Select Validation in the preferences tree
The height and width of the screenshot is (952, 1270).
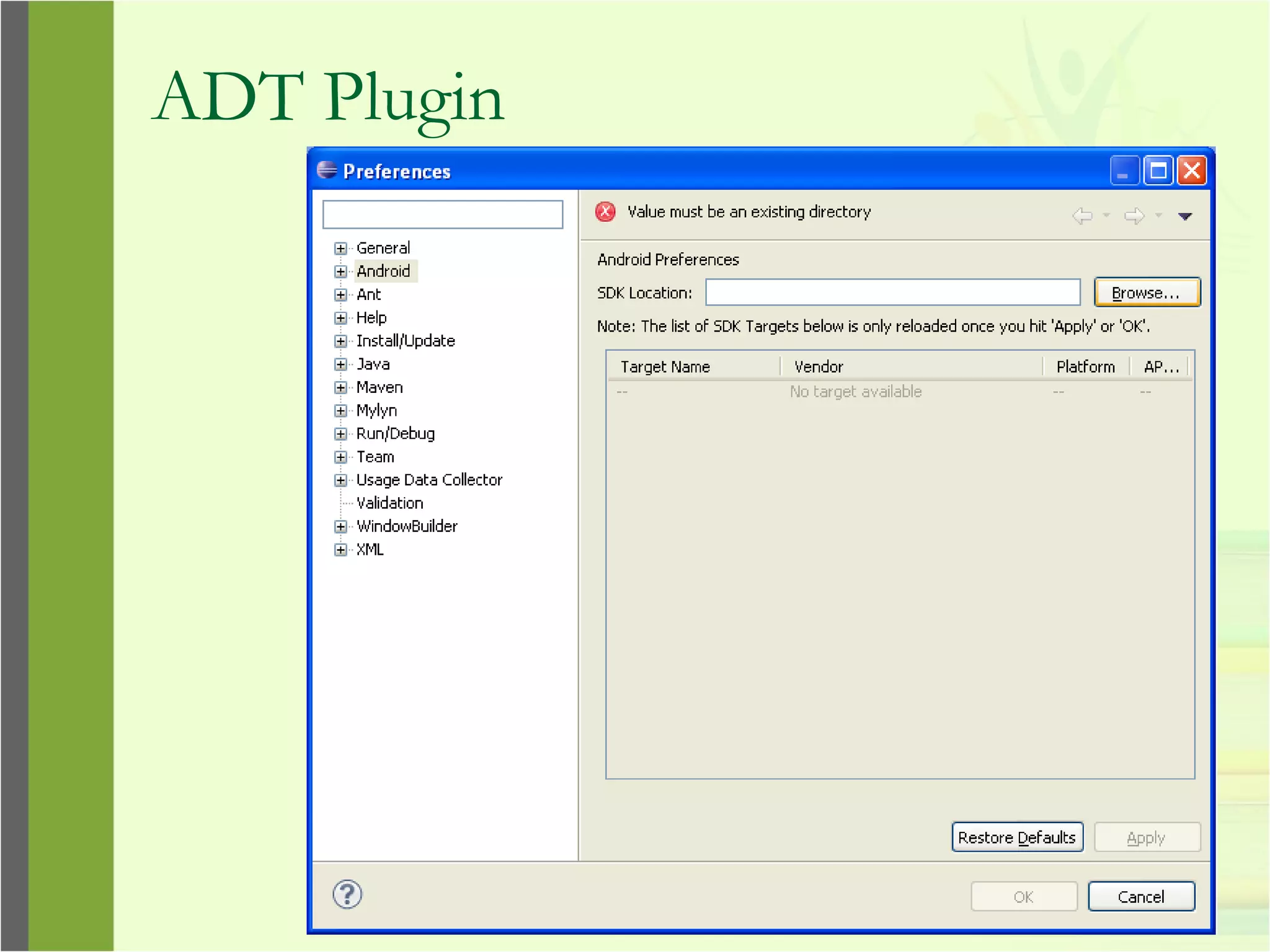click(389, 503)
